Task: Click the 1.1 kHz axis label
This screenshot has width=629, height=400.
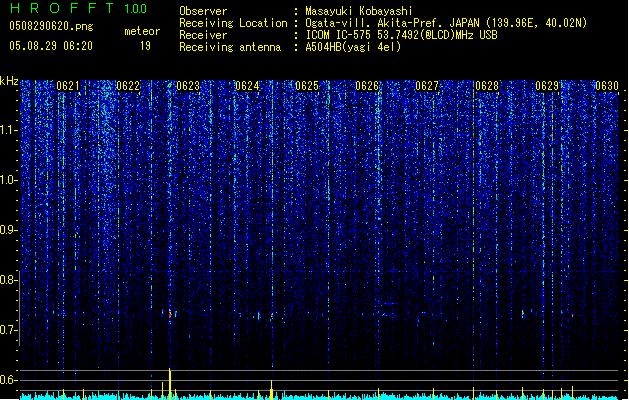Action: click(8, 130)
